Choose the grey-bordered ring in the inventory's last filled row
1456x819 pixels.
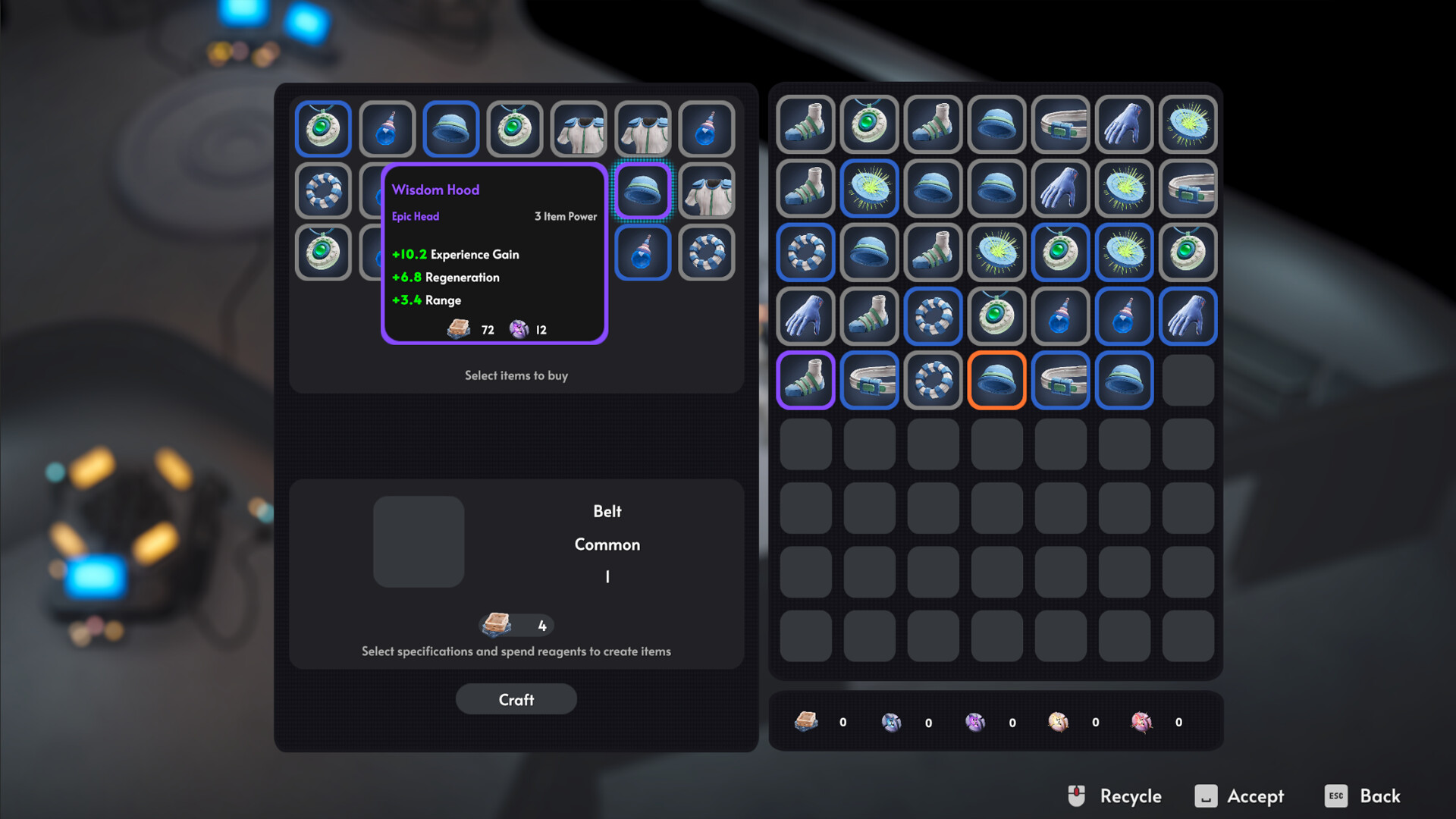click(x=933, y=380)
